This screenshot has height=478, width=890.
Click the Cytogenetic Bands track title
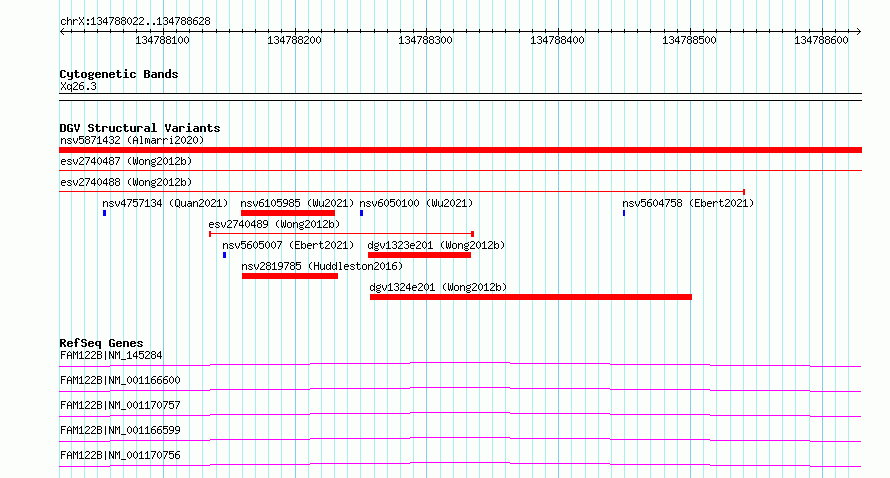(x=119, y=74)
